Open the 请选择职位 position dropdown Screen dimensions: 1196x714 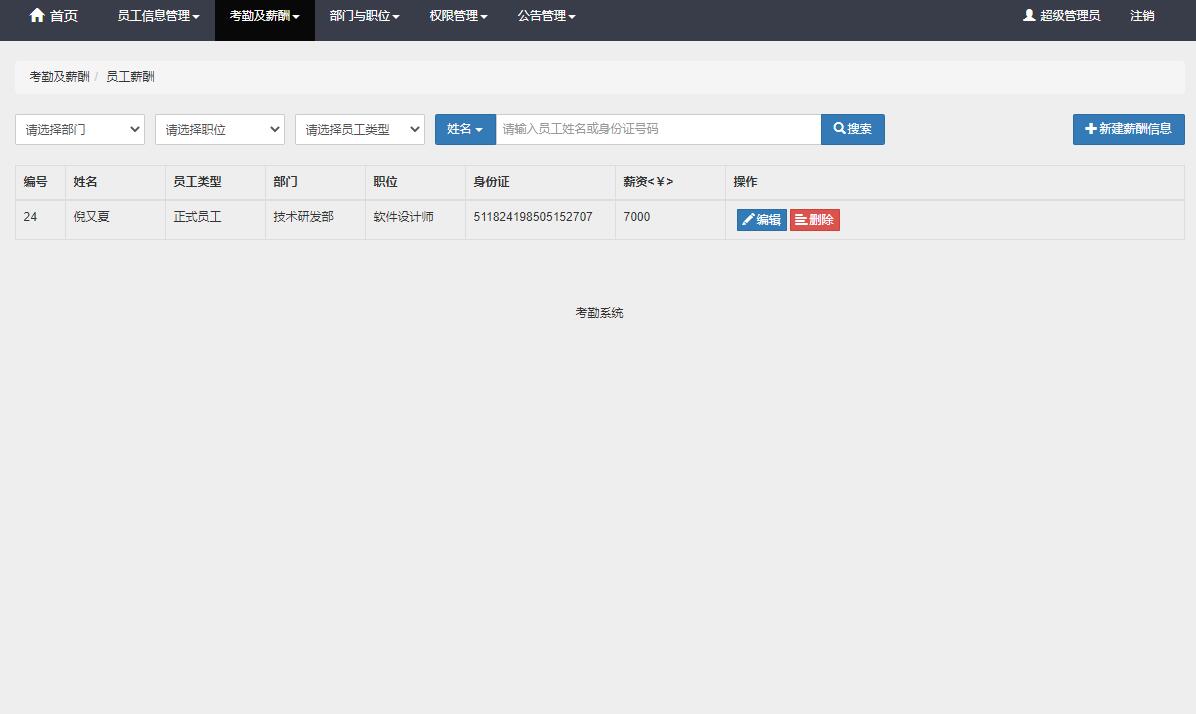pyautogui.click(x=219, y=129)
